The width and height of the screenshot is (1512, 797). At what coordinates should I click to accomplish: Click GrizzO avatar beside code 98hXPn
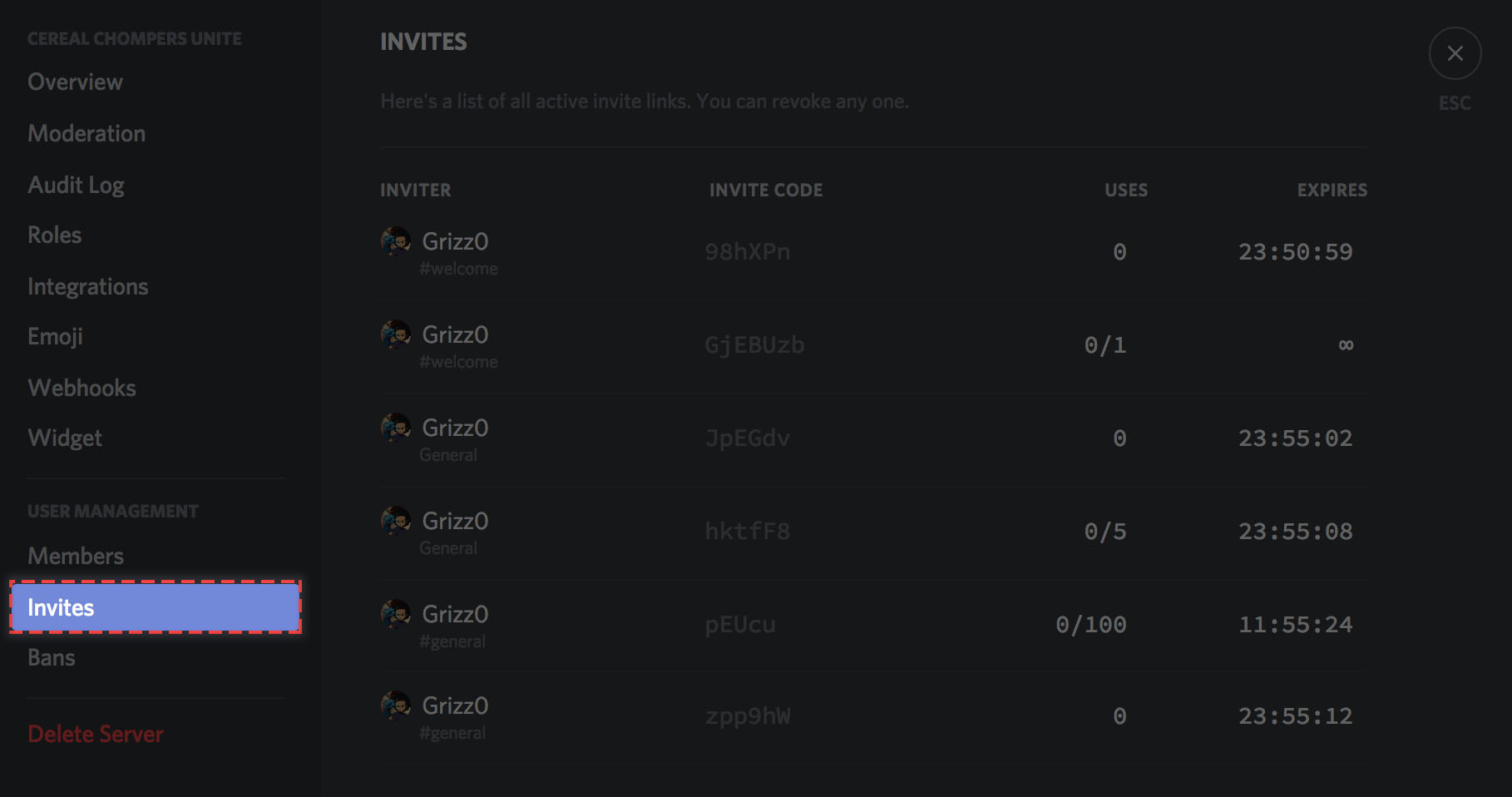pyautogui.click(x=396, y=241)
